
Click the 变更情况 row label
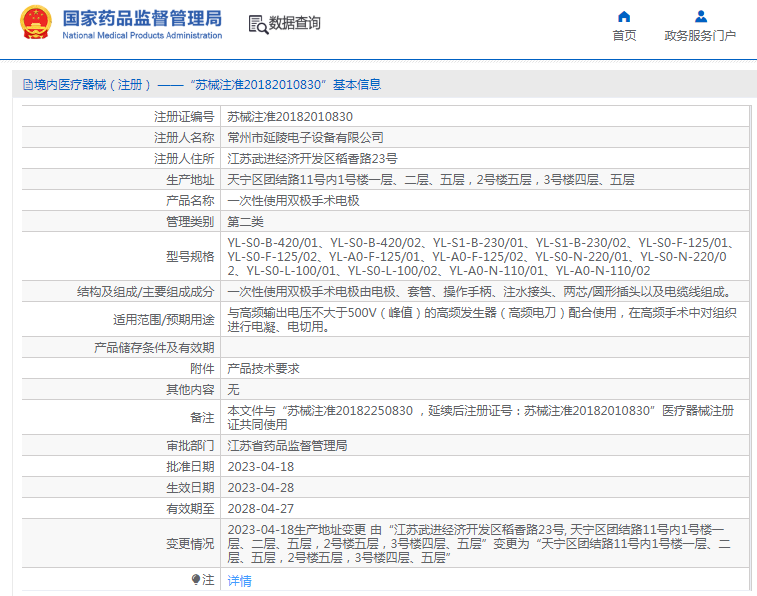(x=190, y=543)
